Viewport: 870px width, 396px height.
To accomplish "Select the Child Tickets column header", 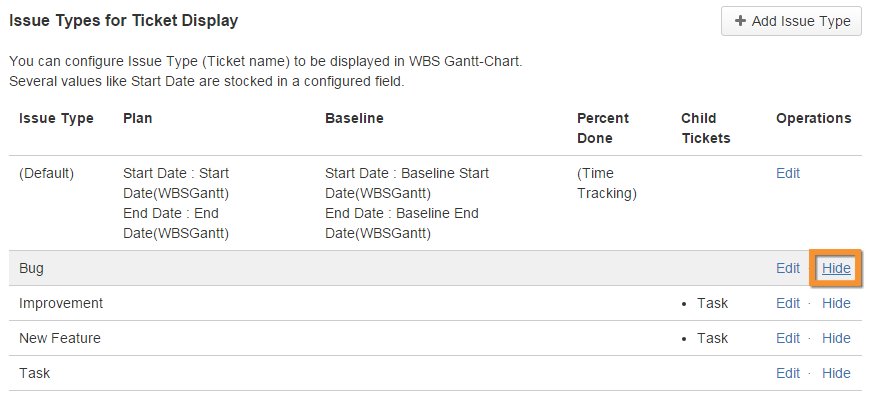I will pyautogui.click(x=706, y=128).
